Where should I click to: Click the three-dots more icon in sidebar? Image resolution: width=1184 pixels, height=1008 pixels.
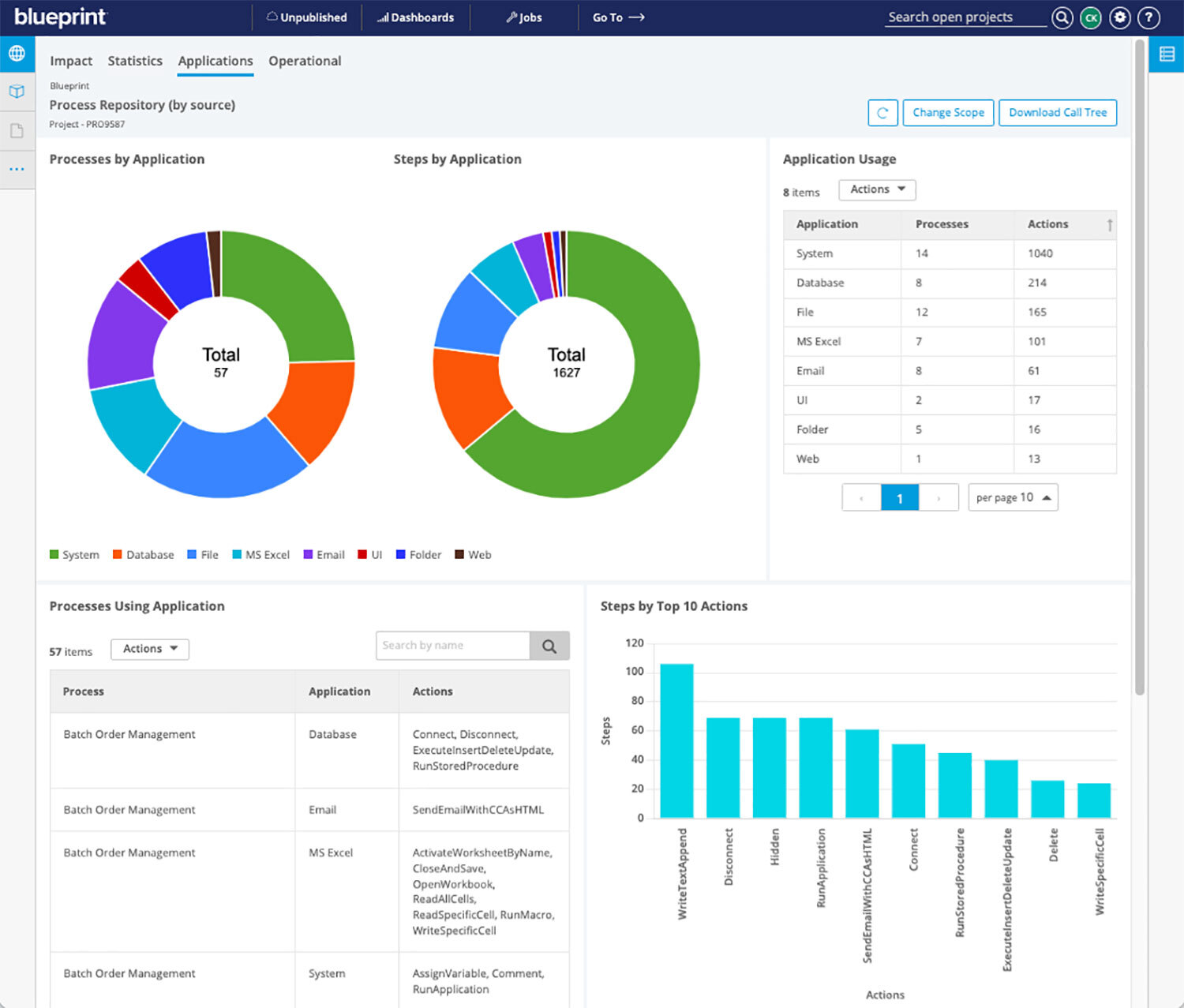(x=17, y=169)
